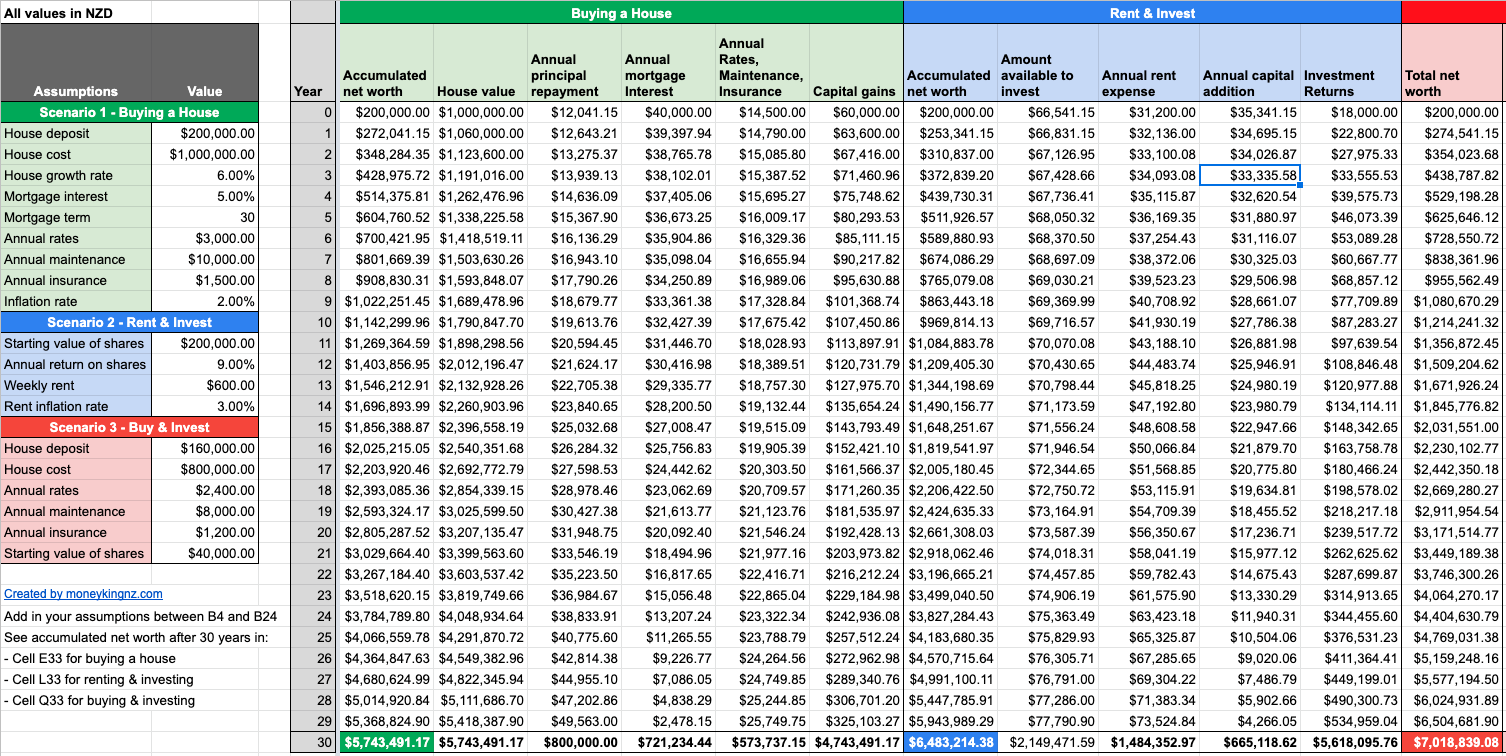
Task: Click the blue "Rent & Invest" header banner
Action: (1150, 11)
